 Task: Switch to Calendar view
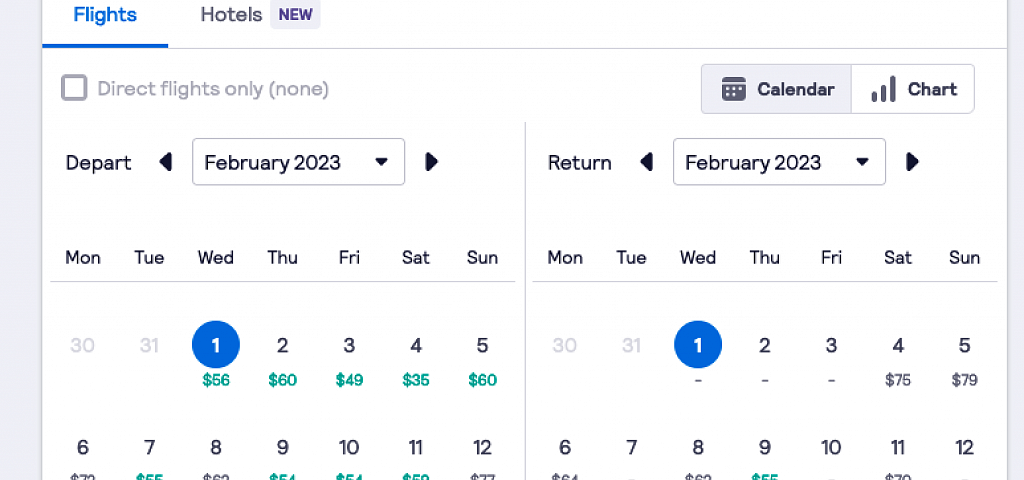[x=776, y=89]
